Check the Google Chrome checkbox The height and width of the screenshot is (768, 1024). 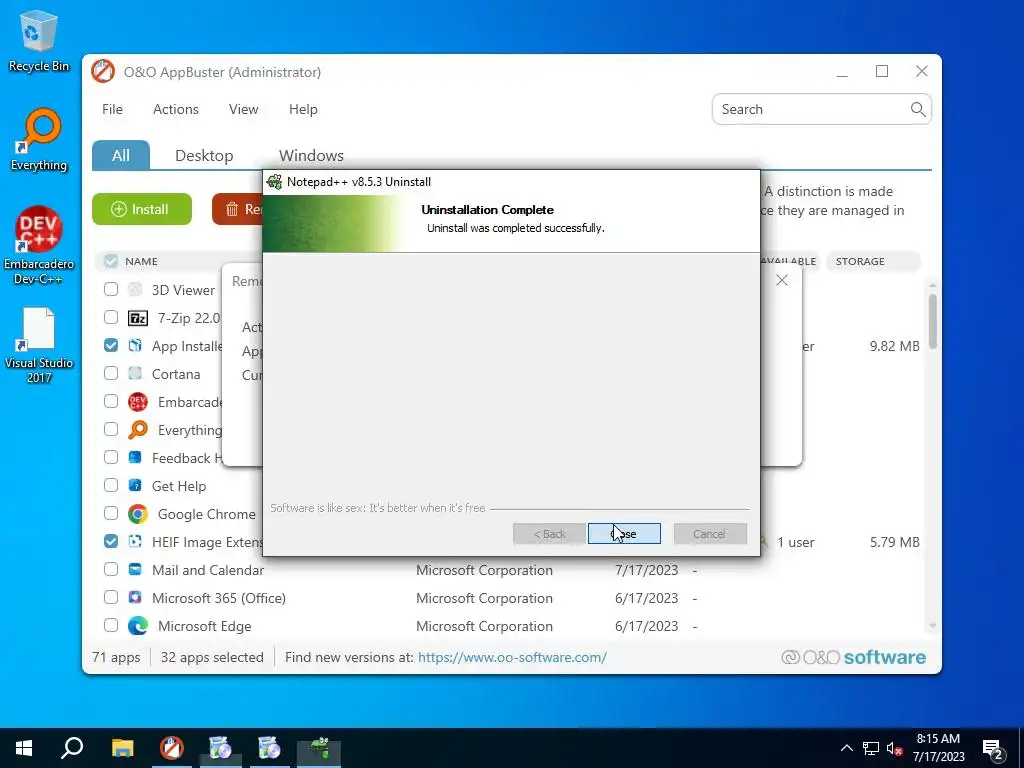click(111, 514)
